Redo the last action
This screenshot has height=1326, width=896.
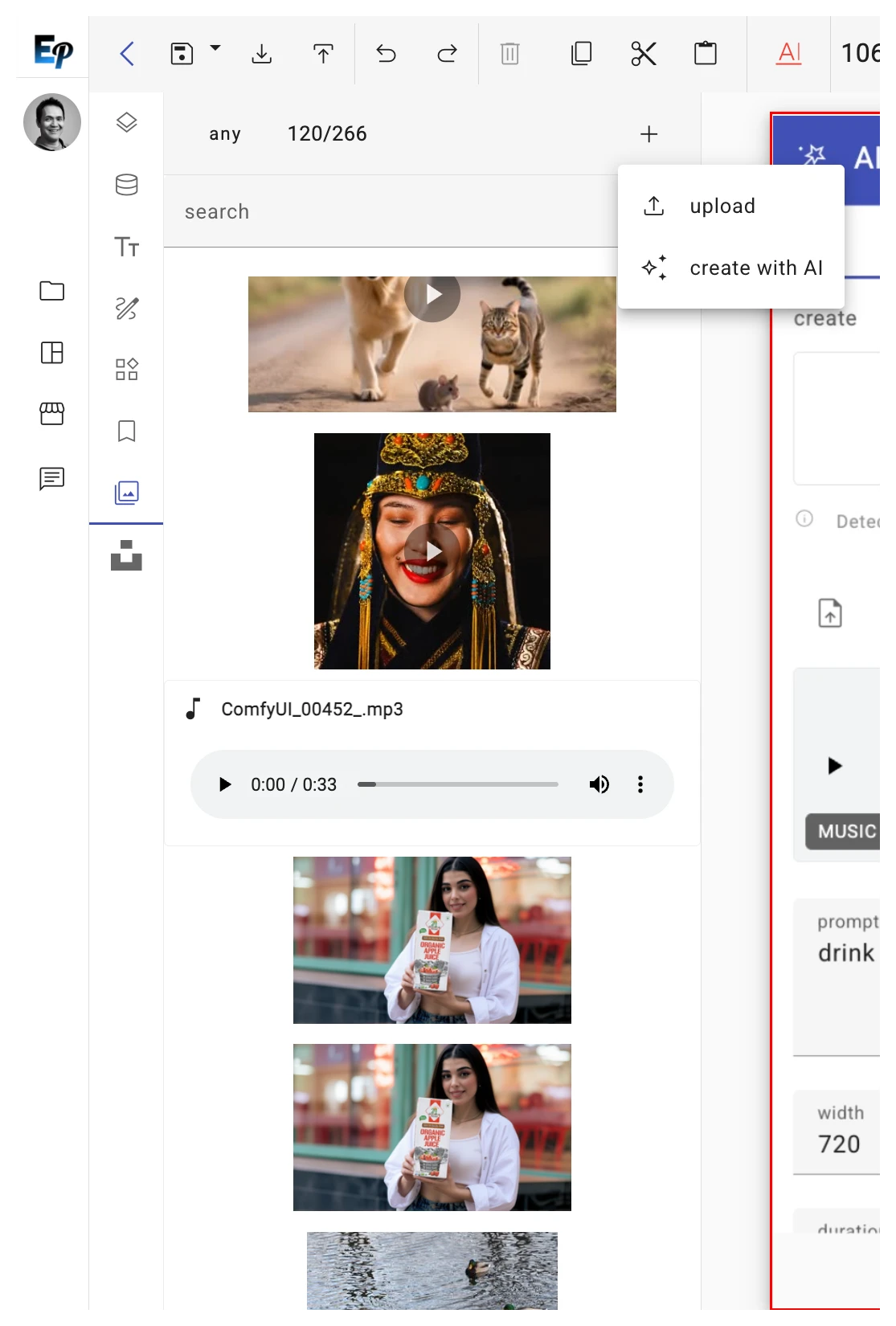pos(448,54)
